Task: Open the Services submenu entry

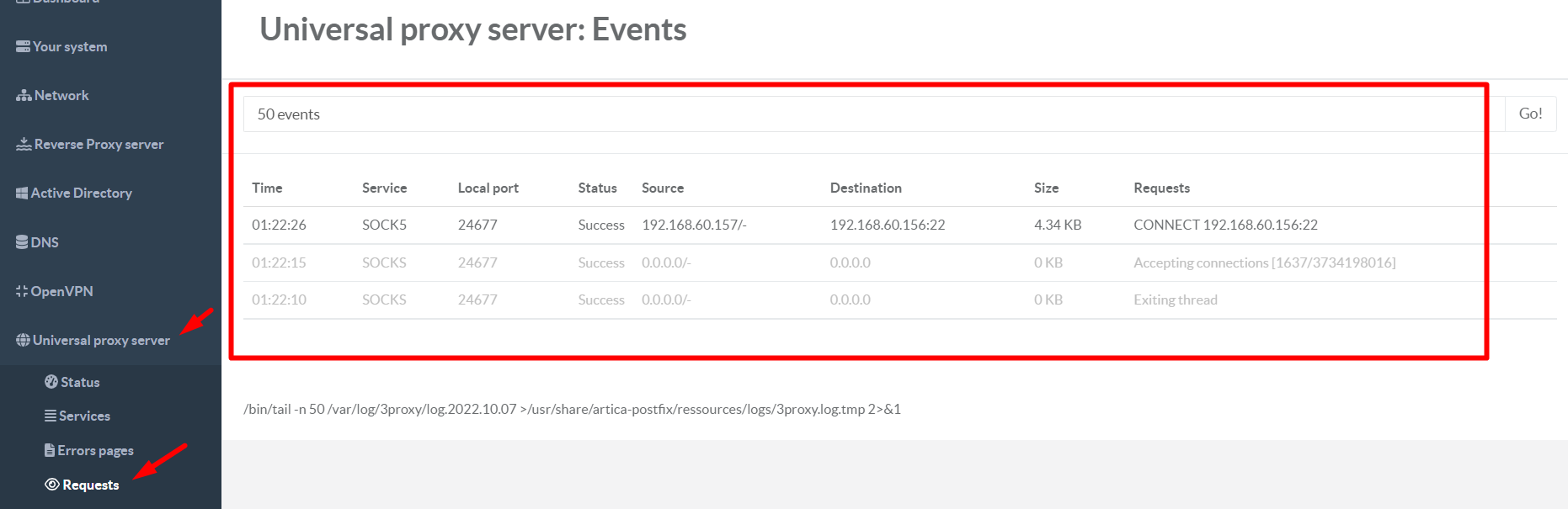Action: [x=84, y=416]
